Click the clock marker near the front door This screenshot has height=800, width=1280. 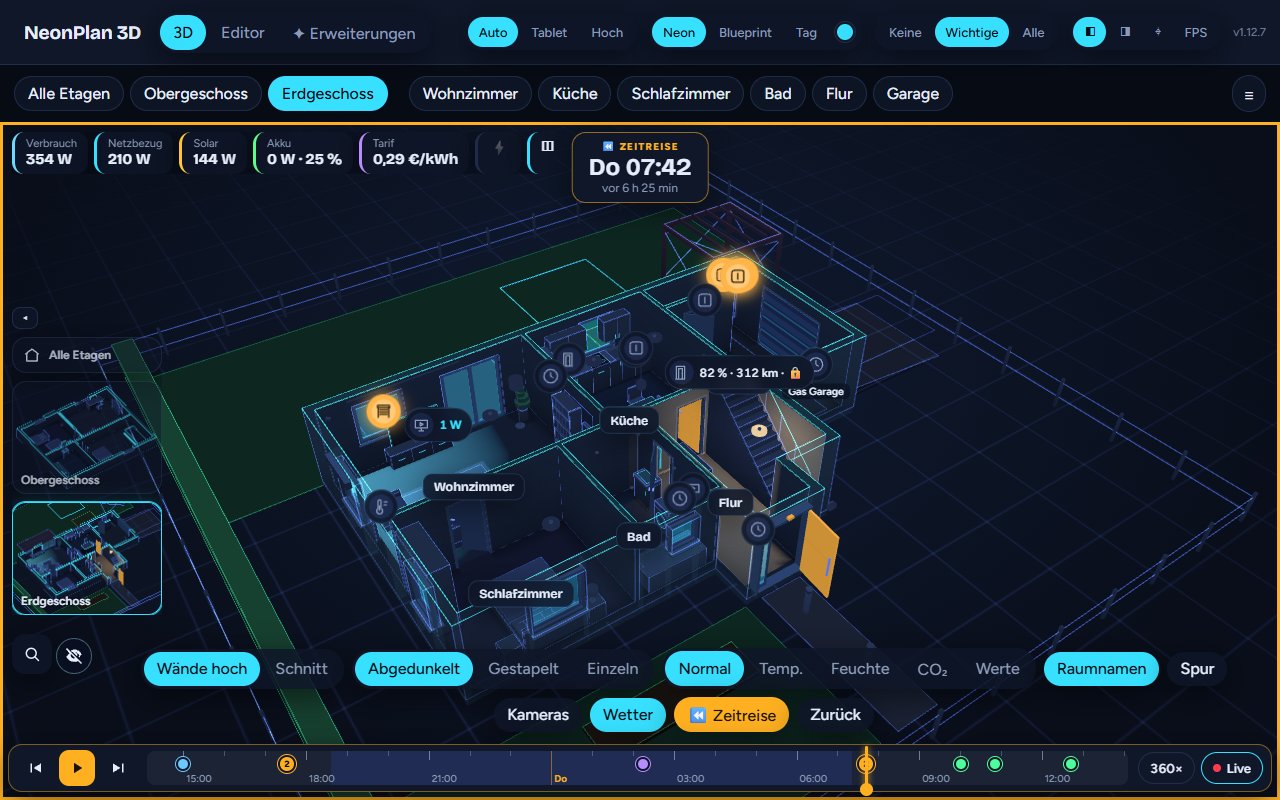pos(758,528)
